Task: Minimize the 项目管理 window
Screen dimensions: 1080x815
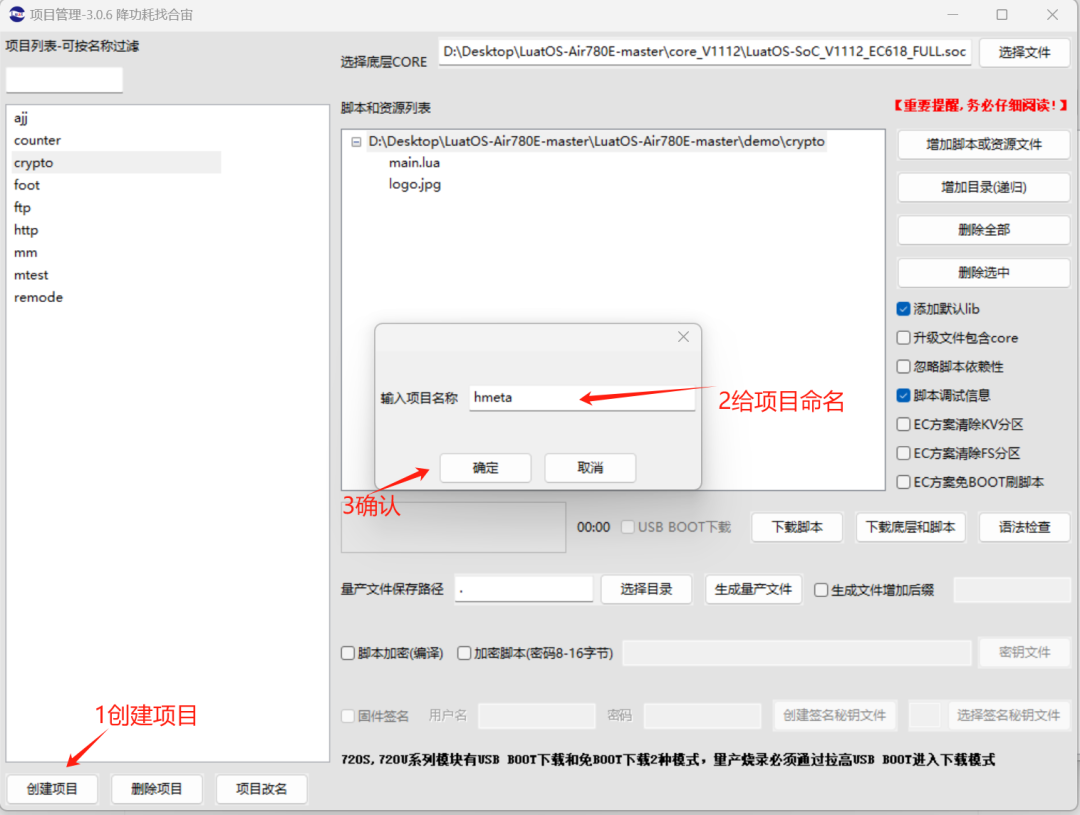Action: point(953,14)
